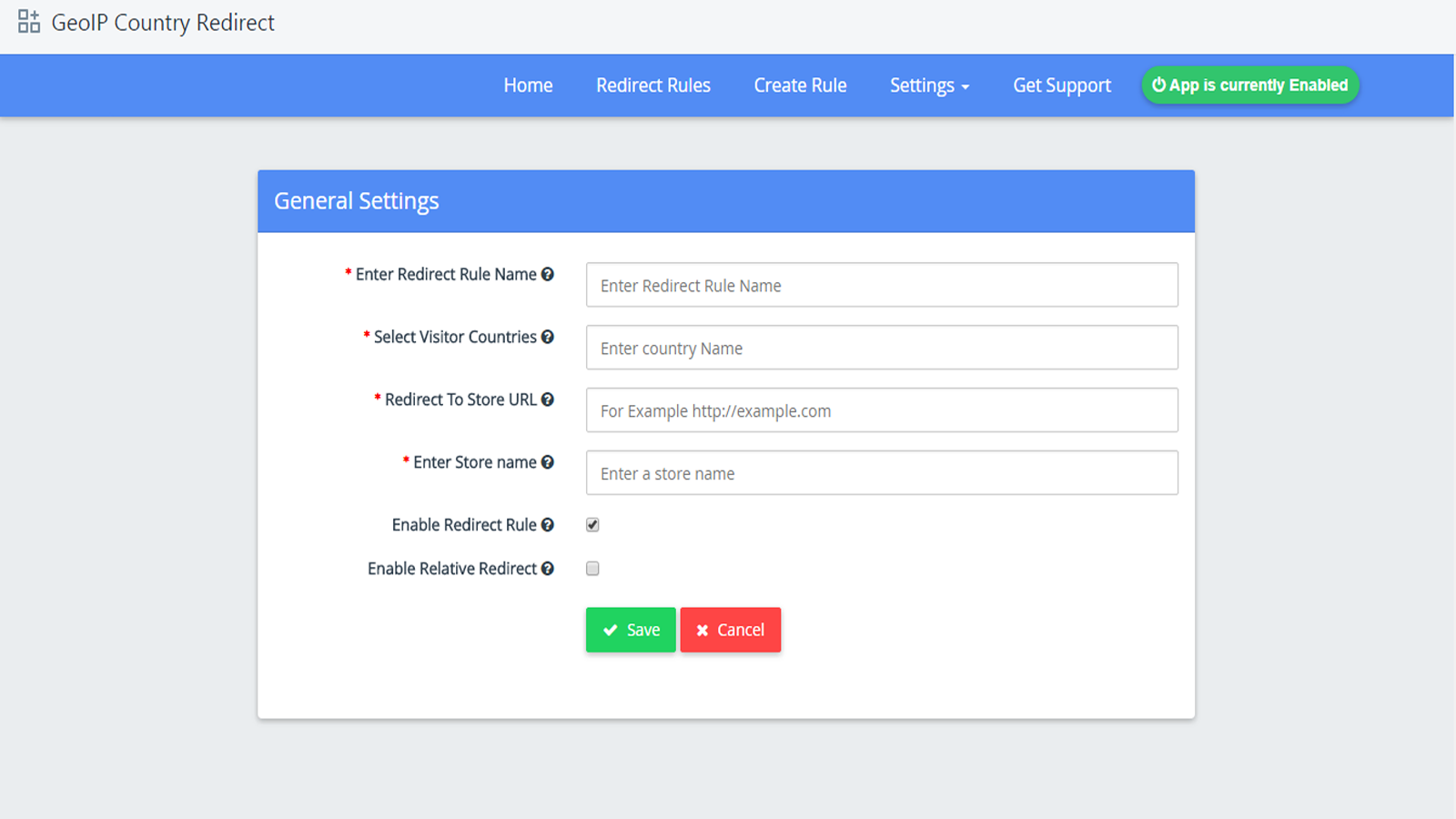Screen dimensions: 1456x819
Task: Click the GeoIP Country Redirect app grid icon
Action: pos(29,22)
